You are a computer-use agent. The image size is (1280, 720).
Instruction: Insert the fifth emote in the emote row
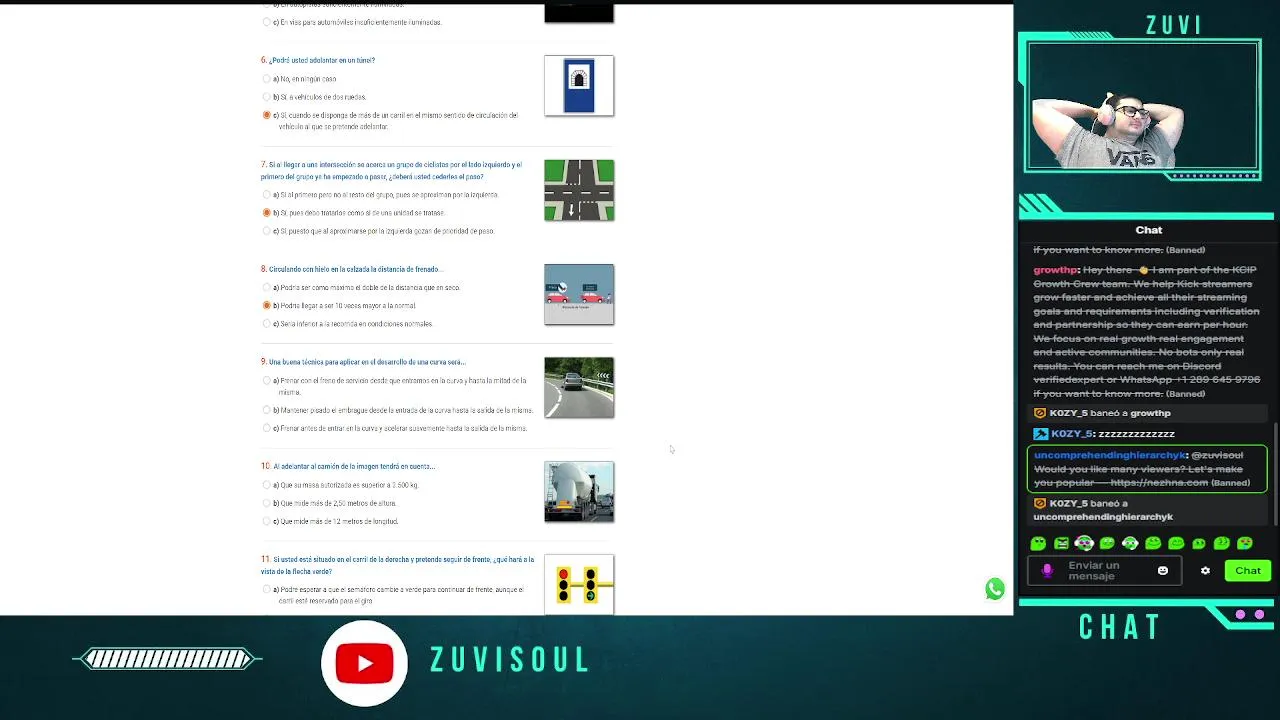click(1130, 544)
